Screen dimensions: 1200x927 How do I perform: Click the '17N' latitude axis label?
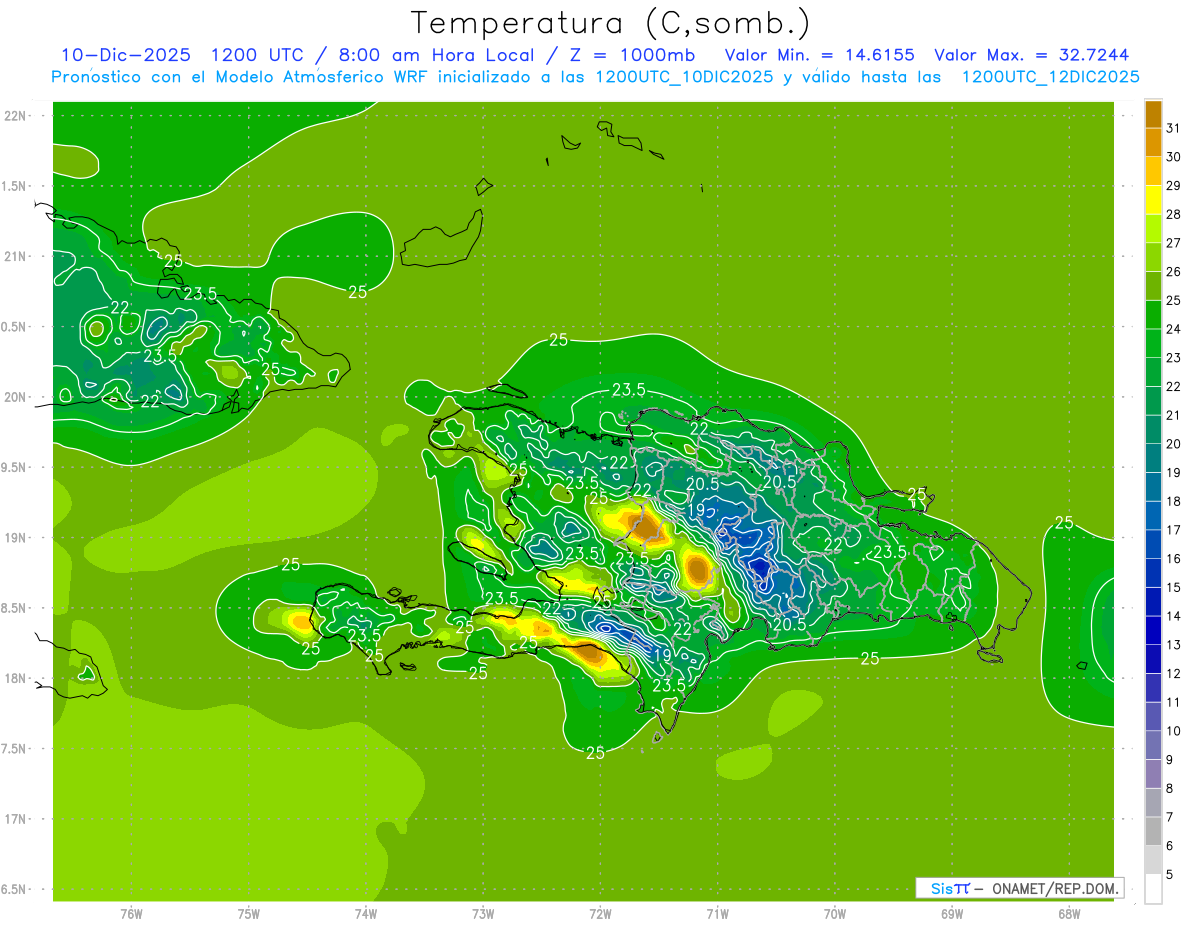coord(14,819)
